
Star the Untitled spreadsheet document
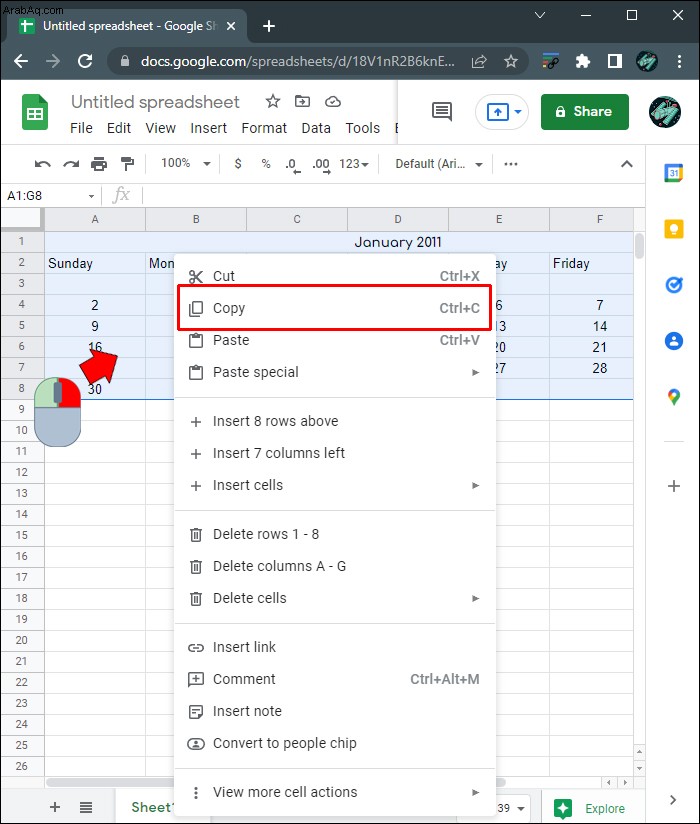[x=272, y=101]
